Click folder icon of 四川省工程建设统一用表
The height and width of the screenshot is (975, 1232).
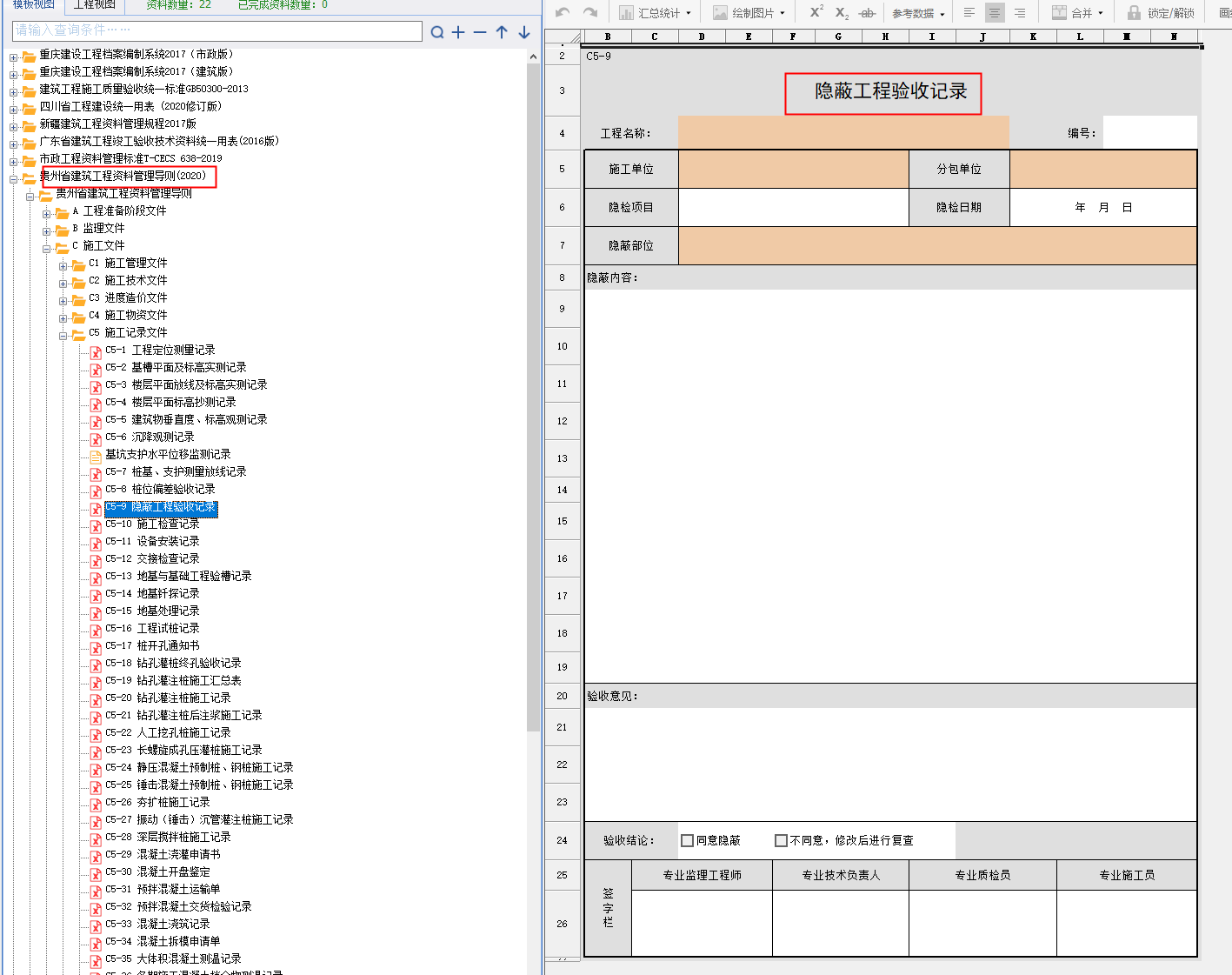pos(29,107)
